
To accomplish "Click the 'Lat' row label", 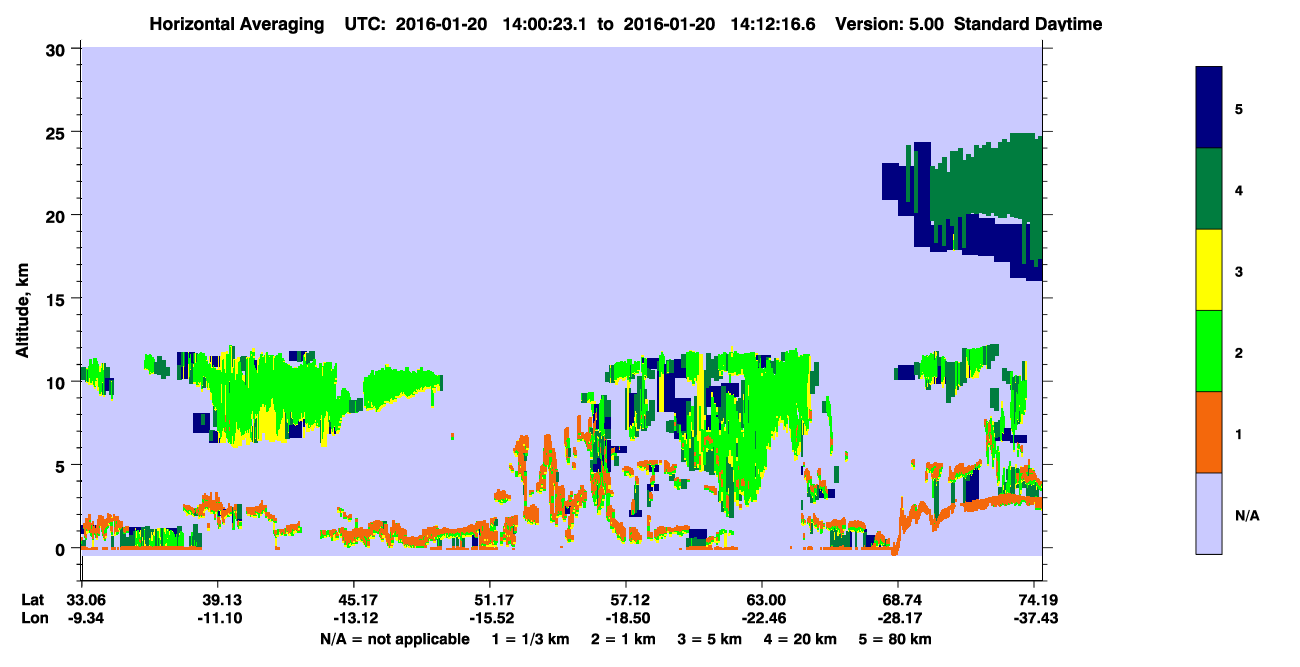I will 34,600.
